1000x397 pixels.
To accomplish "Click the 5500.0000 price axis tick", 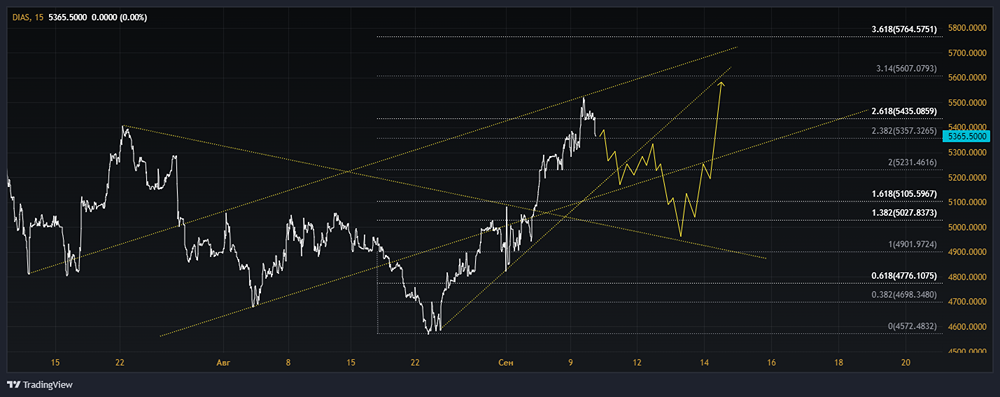I will click(x=968, y=103).
